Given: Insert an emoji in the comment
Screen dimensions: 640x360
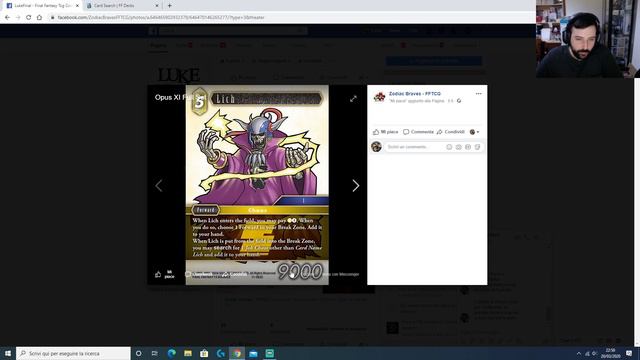Looking at the screenshot, I should click(x=449, y=147).
